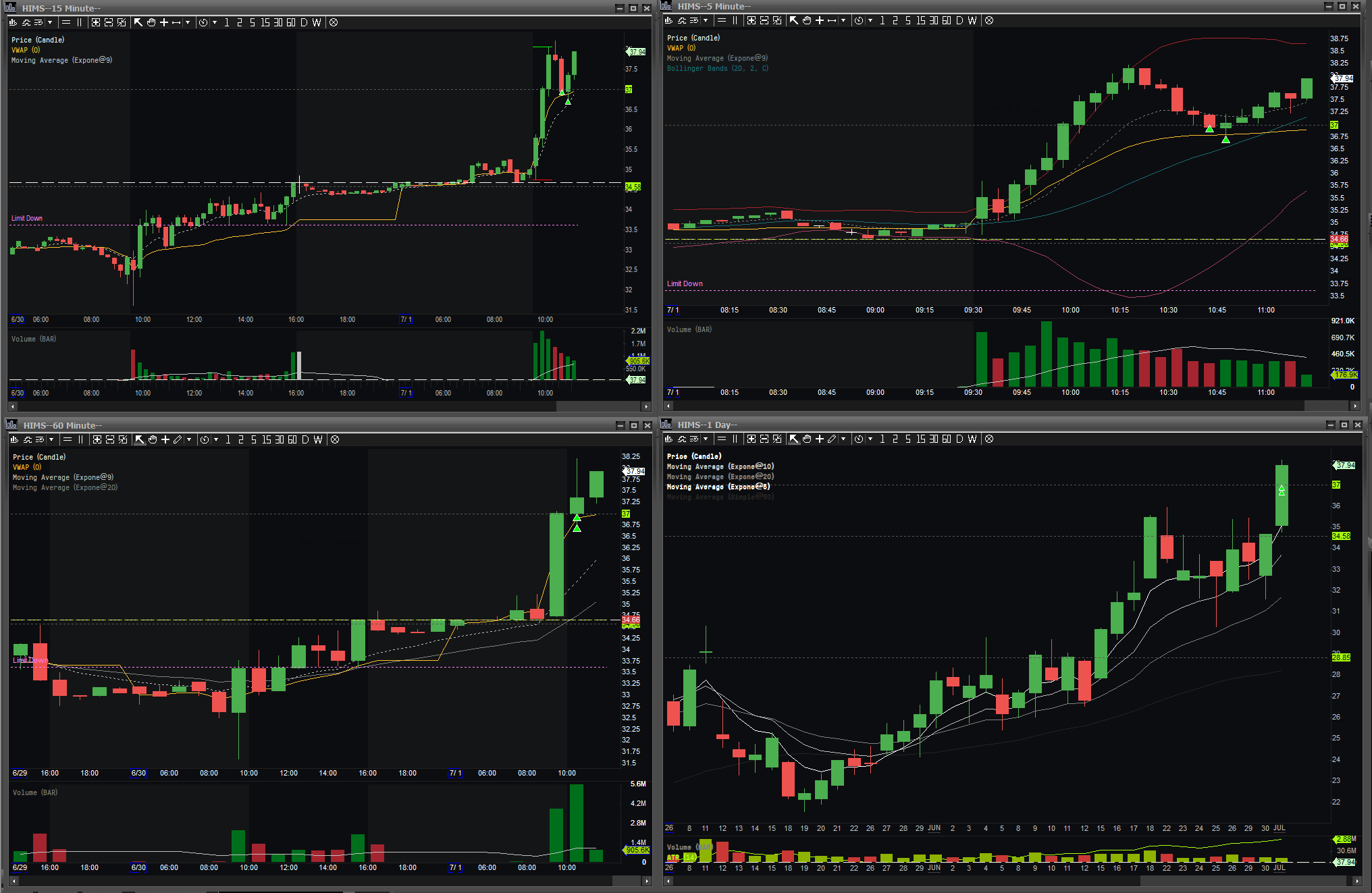This screenshot has width=1372, height=893.
Task: Select measure line tool in 5 Minute chart
Action: (833, 20)
